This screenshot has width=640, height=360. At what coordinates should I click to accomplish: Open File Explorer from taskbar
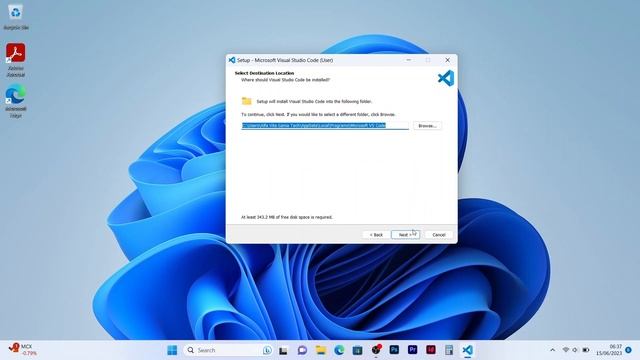[321, 350]
